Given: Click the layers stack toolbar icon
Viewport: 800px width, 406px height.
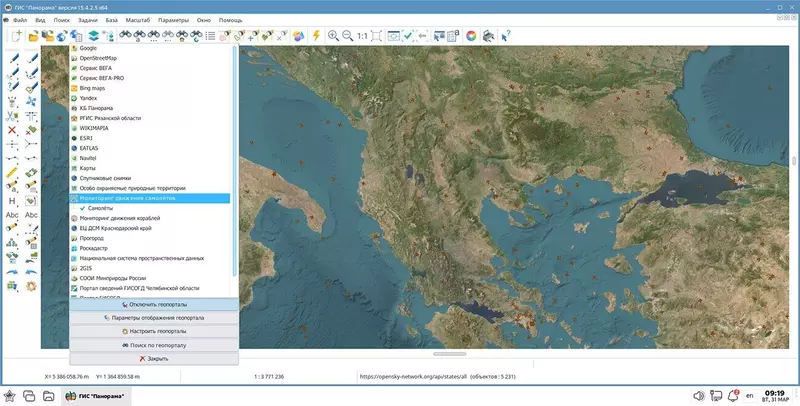Looking at the screenshot, I should (93, 36).
